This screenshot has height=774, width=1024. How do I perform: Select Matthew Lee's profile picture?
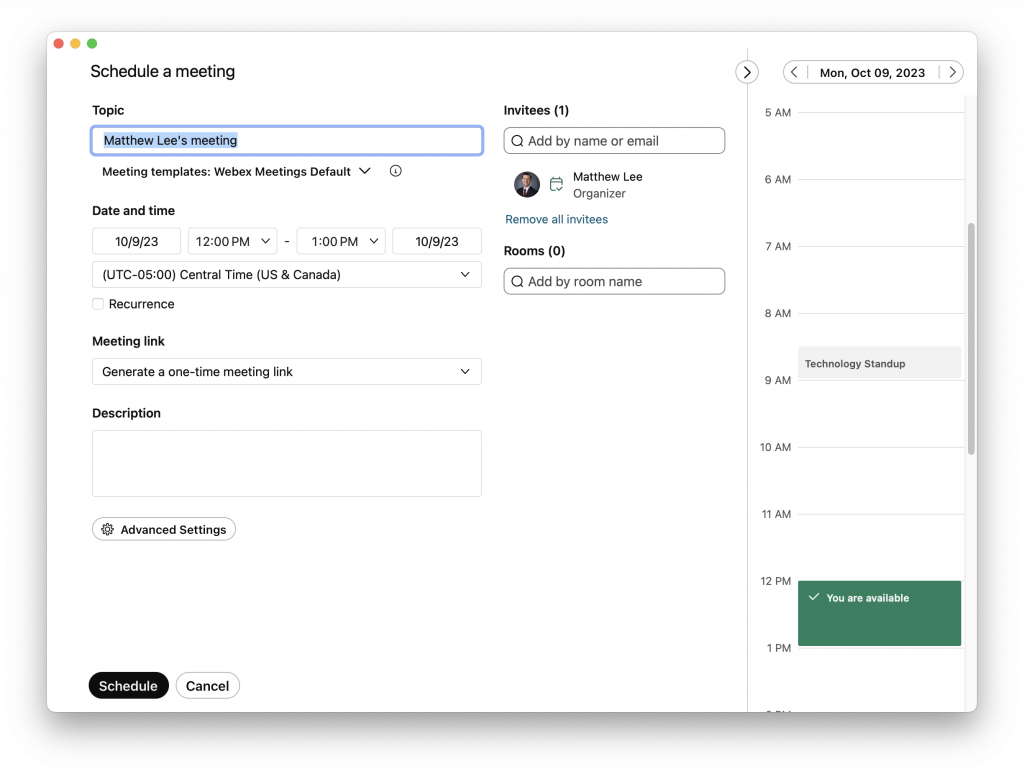(x=526, y=184)
